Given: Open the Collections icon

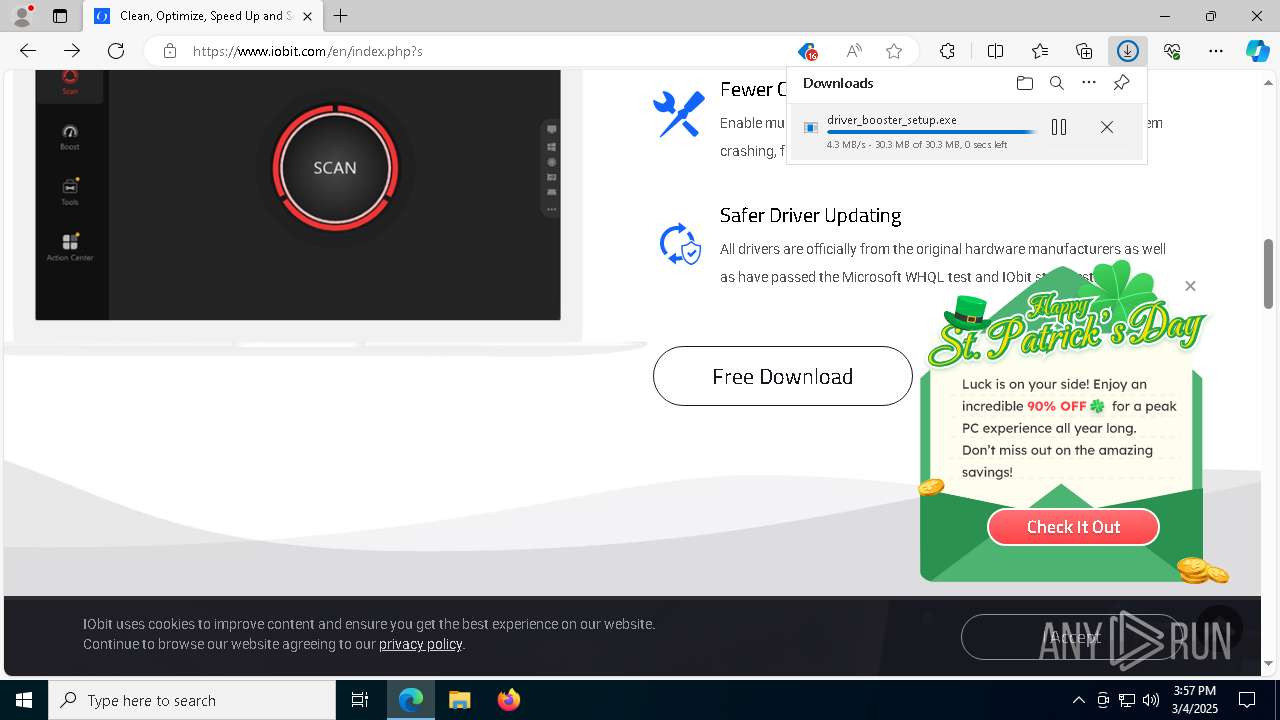Looking at the screenshot, I should [1084, 51].
